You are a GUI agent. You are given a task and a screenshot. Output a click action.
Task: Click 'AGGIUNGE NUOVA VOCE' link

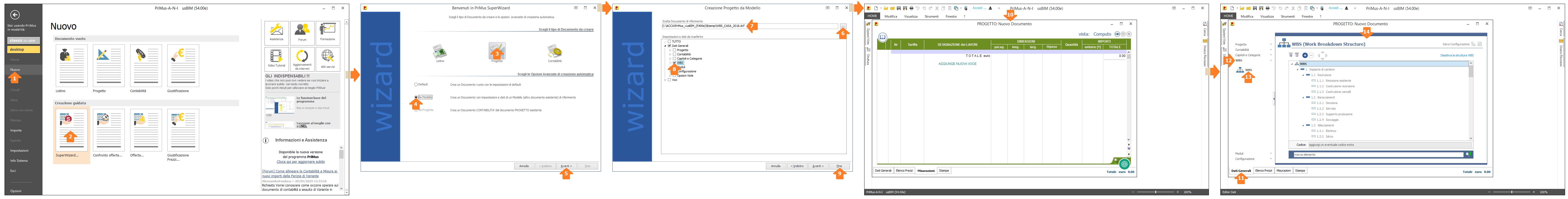pyautogui.click(x=957, y=64)
